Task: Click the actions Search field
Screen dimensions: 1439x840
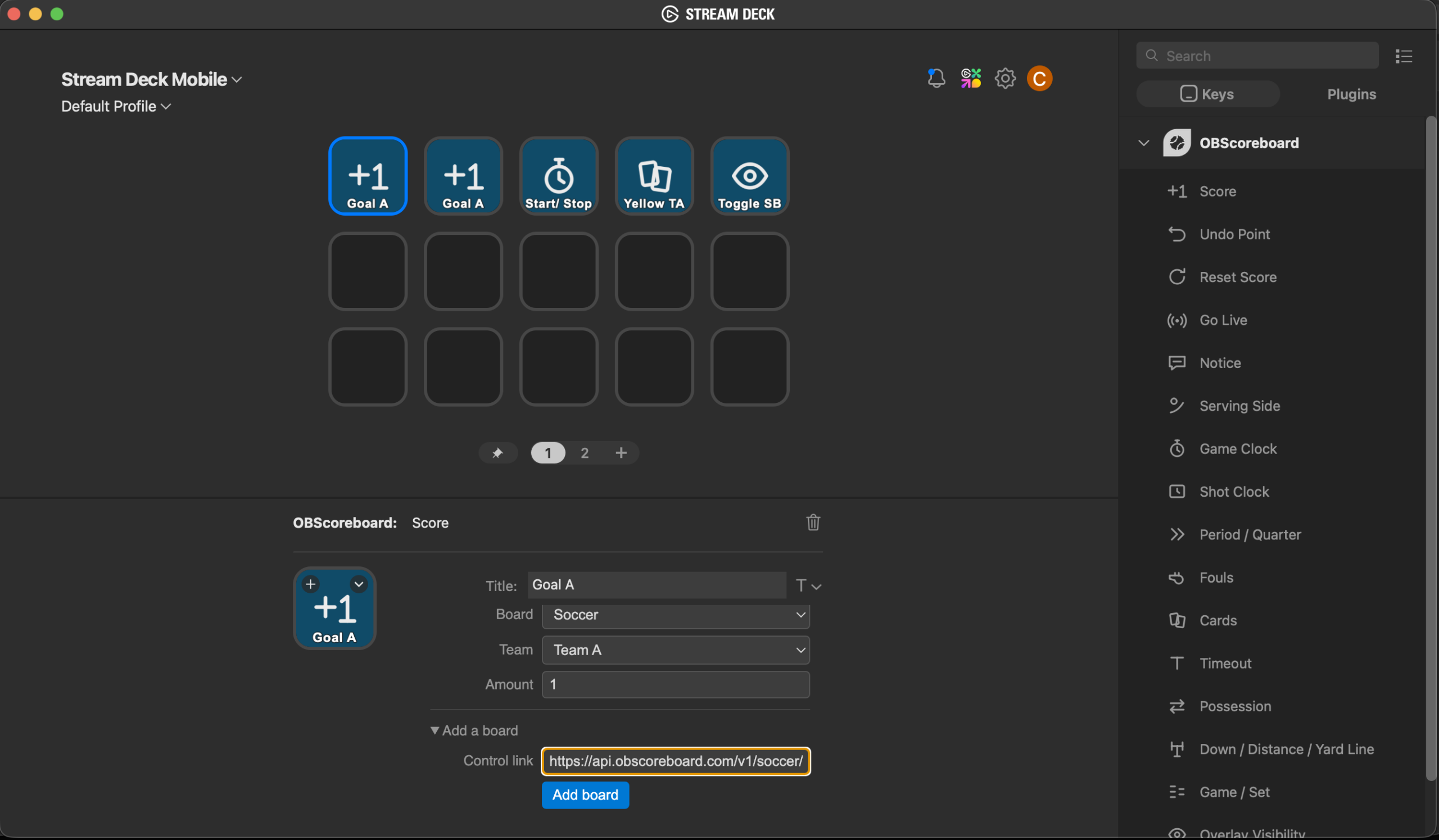Action: point(1257,56)
